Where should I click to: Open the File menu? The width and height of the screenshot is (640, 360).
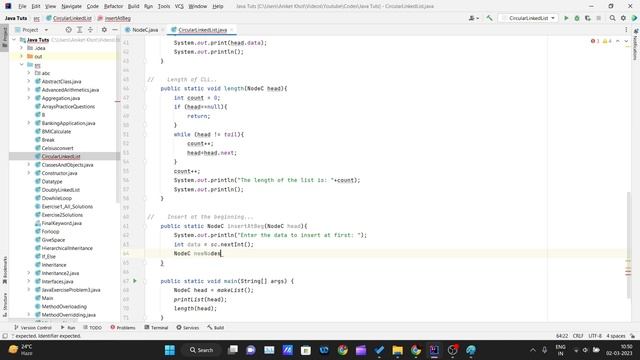pos(22,6)
